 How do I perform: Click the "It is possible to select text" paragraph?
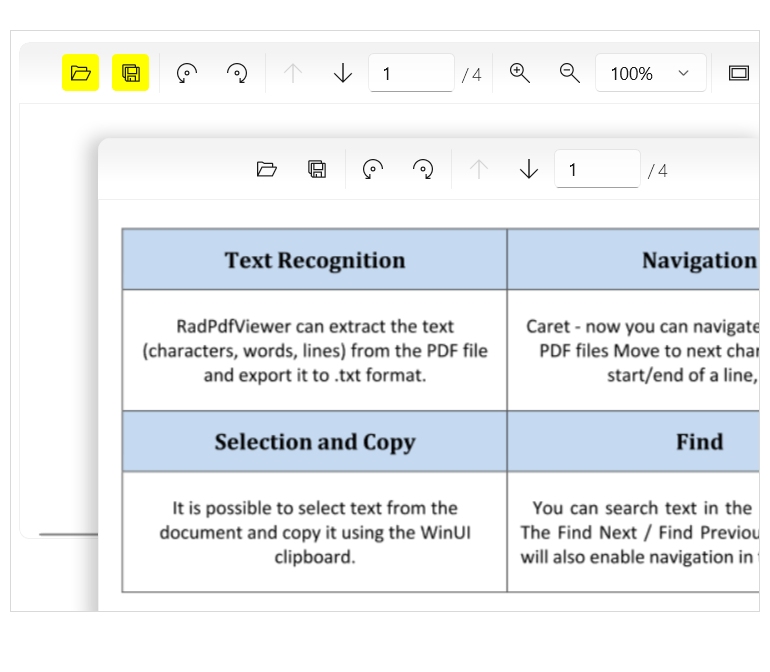click(315, 532)
